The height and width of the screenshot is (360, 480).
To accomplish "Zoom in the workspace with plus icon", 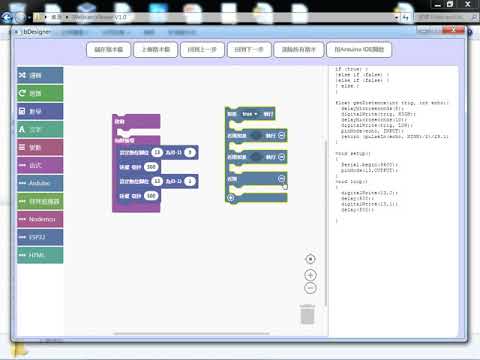I will click(310, 275).
